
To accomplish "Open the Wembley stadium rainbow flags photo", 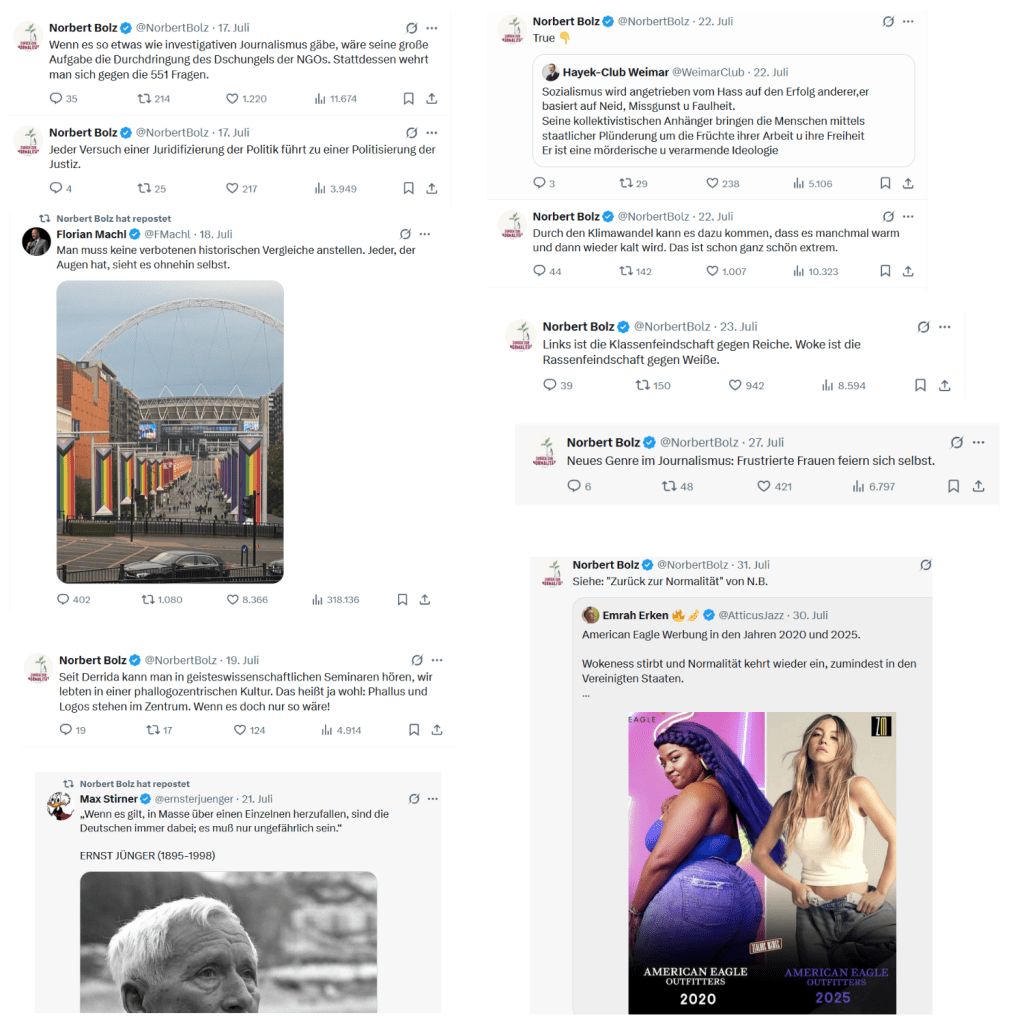I will click(170, 432).
